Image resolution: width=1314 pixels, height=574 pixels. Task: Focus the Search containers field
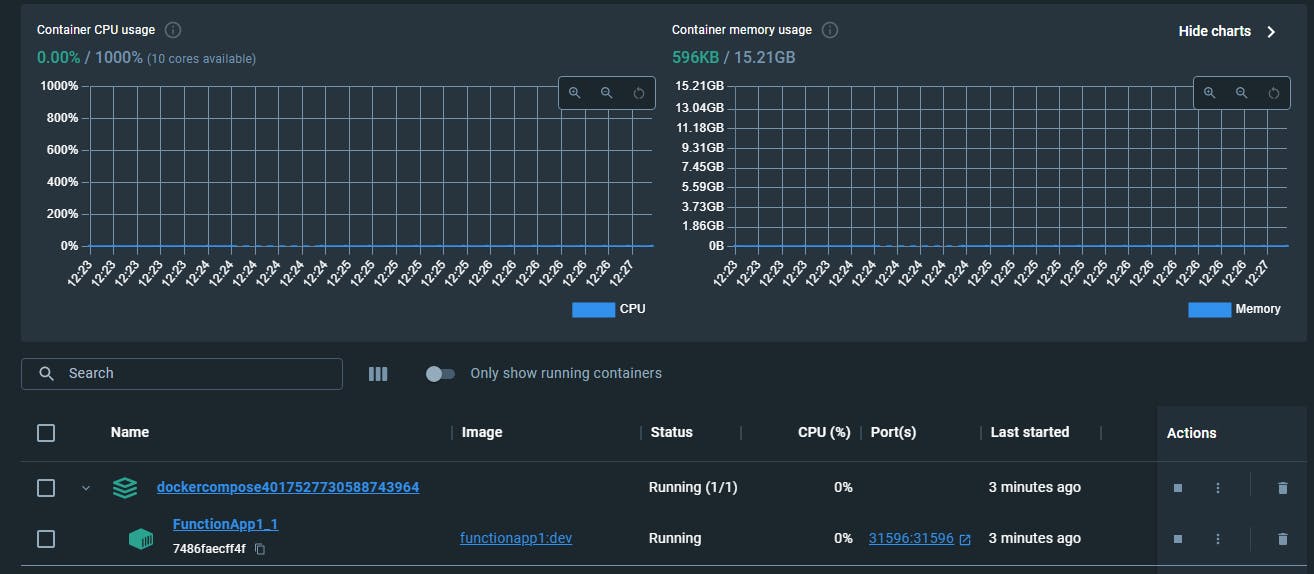(182, 373)
